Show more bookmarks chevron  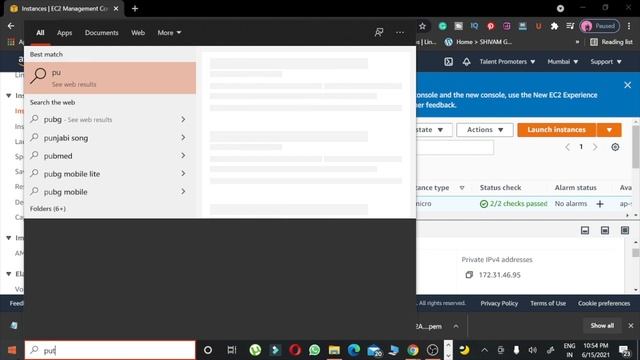coord(577,42)
